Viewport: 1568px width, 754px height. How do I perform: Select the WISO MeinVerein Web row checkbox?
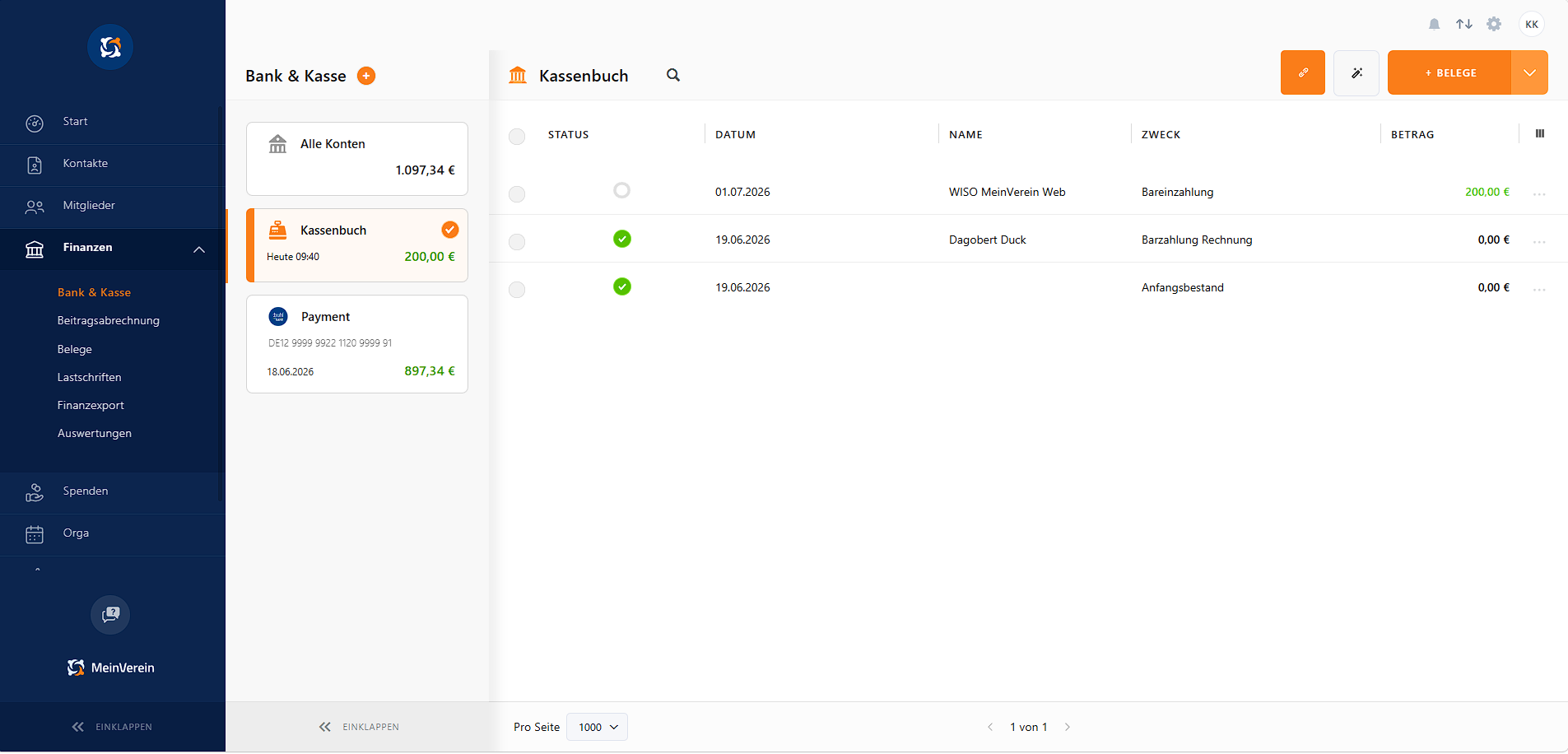pos(517,194)
